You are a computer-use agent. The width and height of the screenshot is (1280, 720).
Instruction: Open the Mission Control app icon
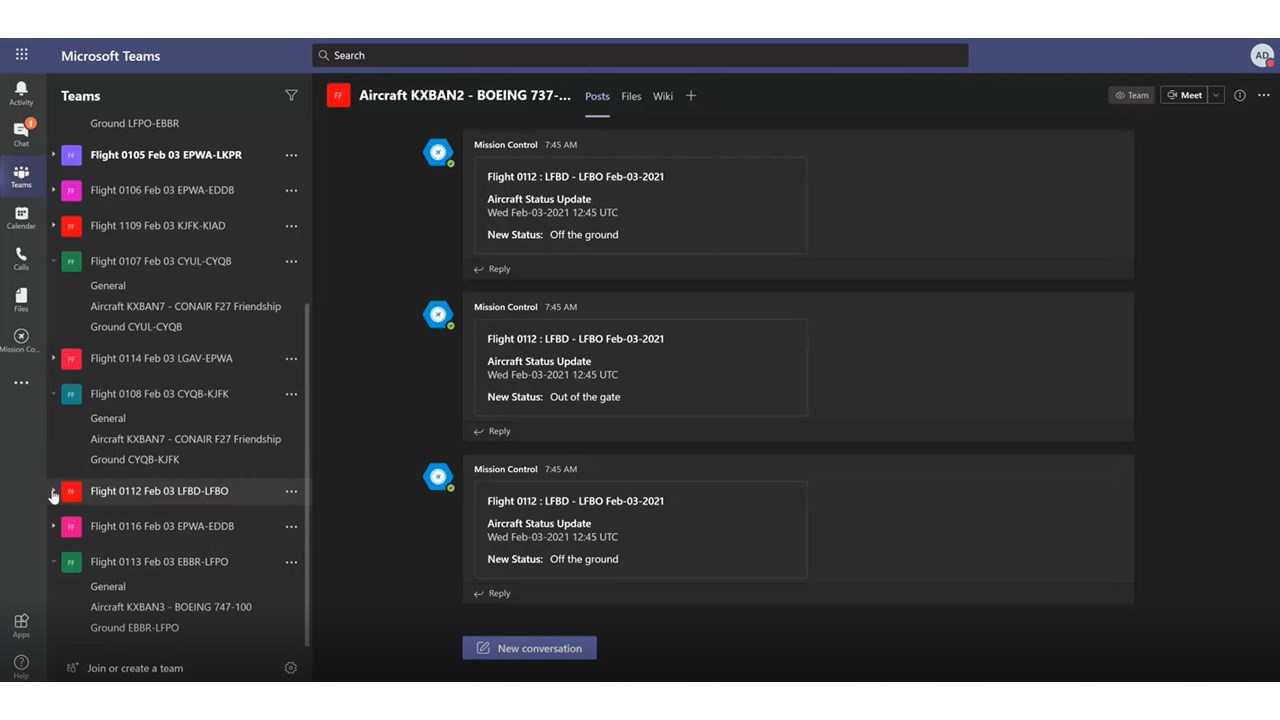point(21,340)
